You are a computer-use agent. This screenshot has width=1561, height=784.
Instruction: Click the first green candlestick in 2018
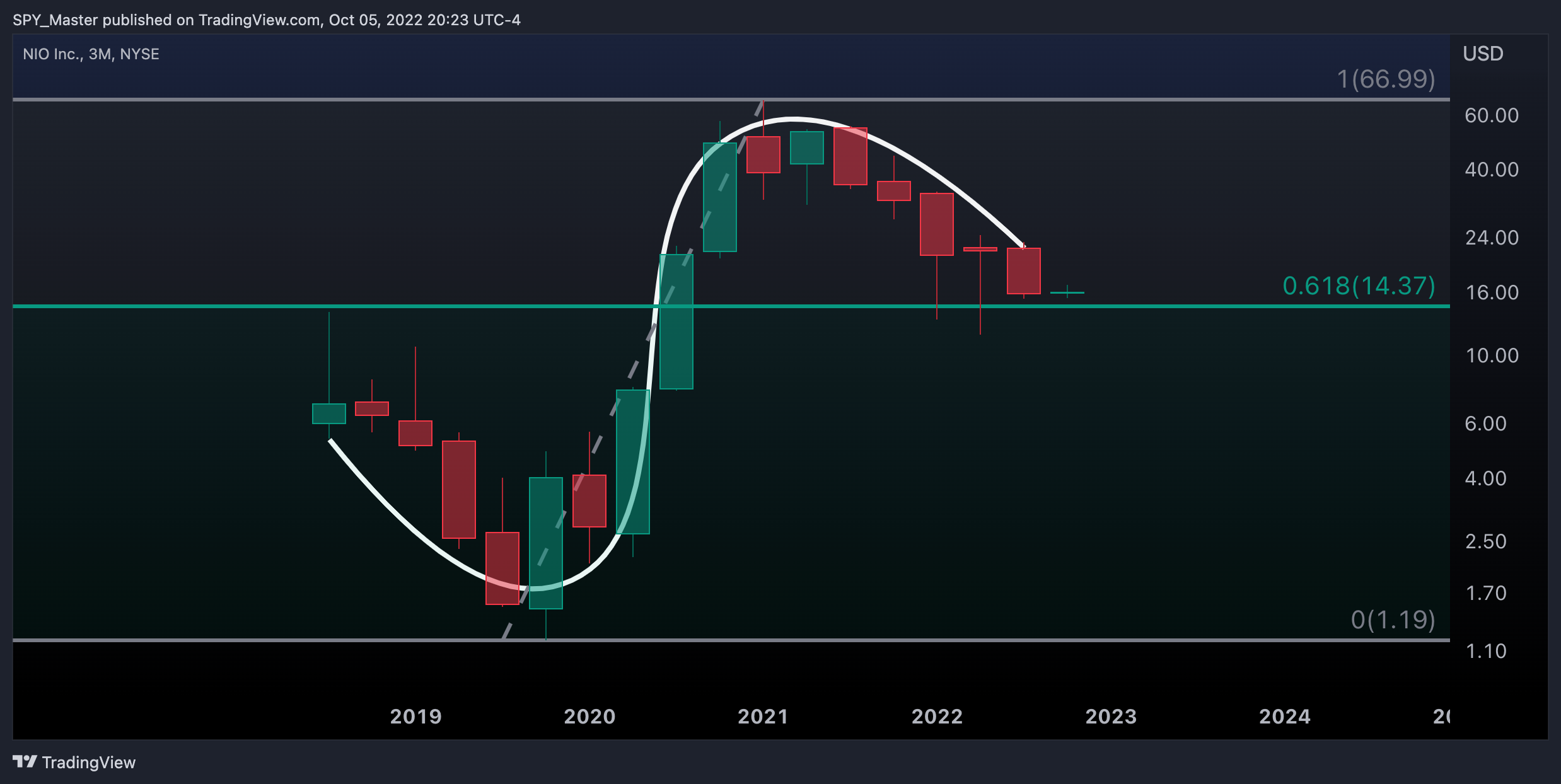329,413
